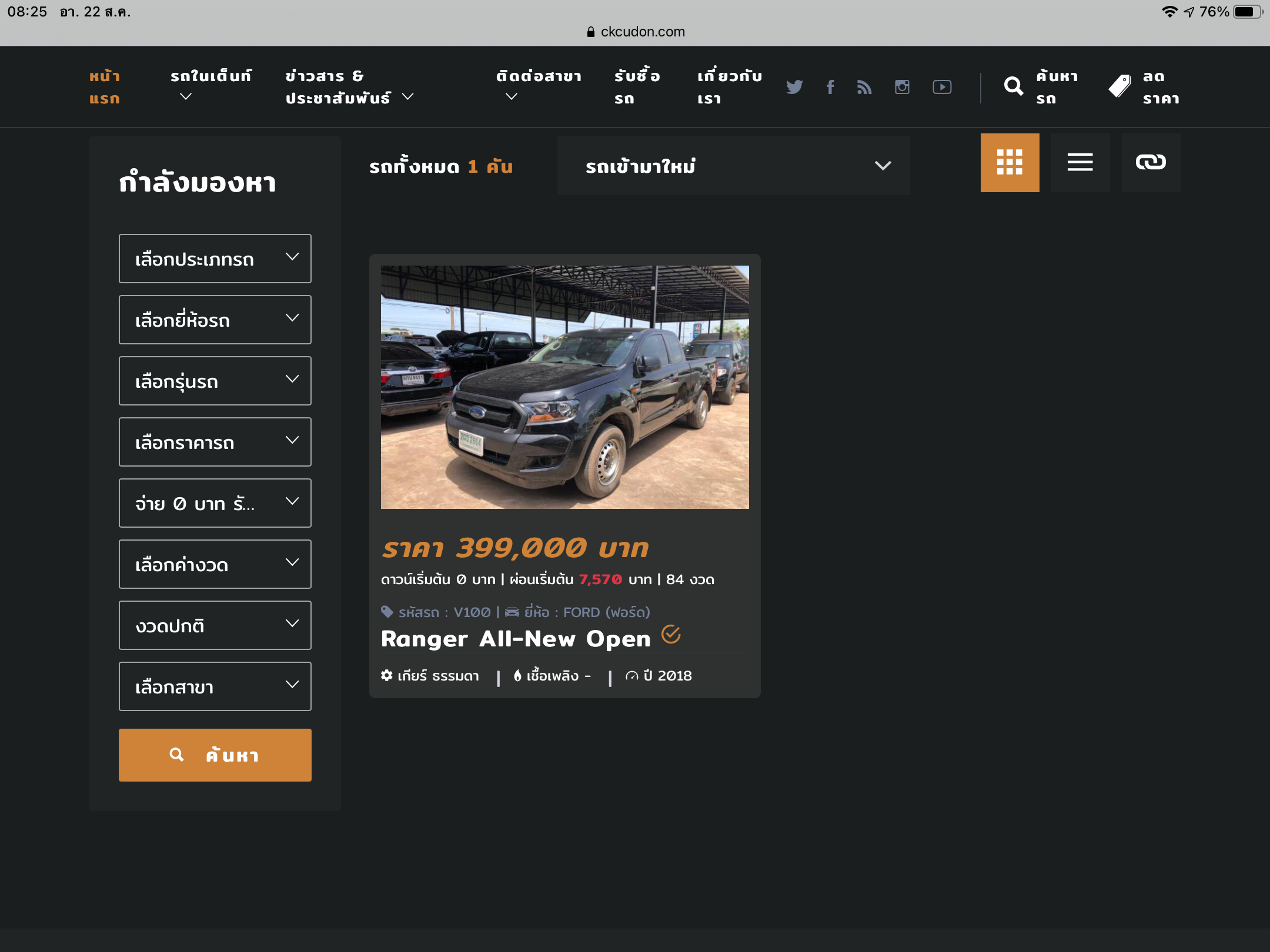The width and height of the screenshot is (1270, 952).
Task: Expand the เลือกประเภทรถ dropdown
Action: pos(215,259)
